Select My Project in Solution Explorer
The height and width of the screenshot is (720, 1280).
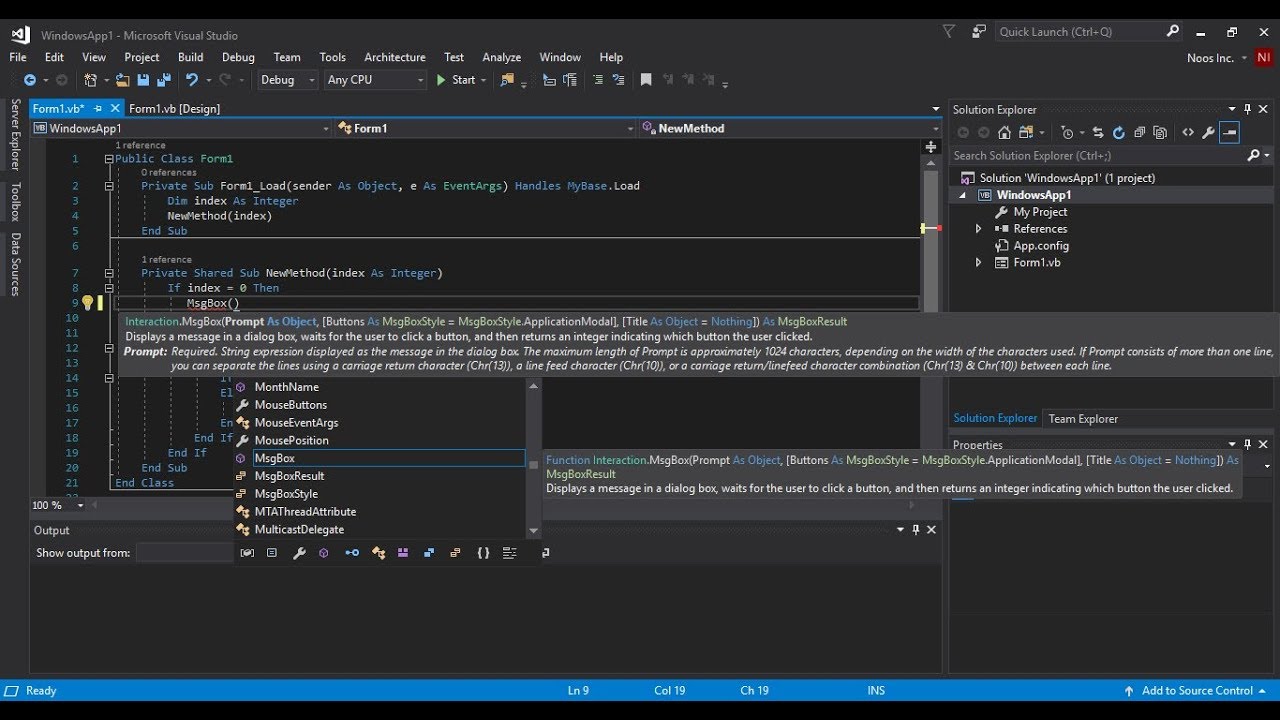[1040, 212]
